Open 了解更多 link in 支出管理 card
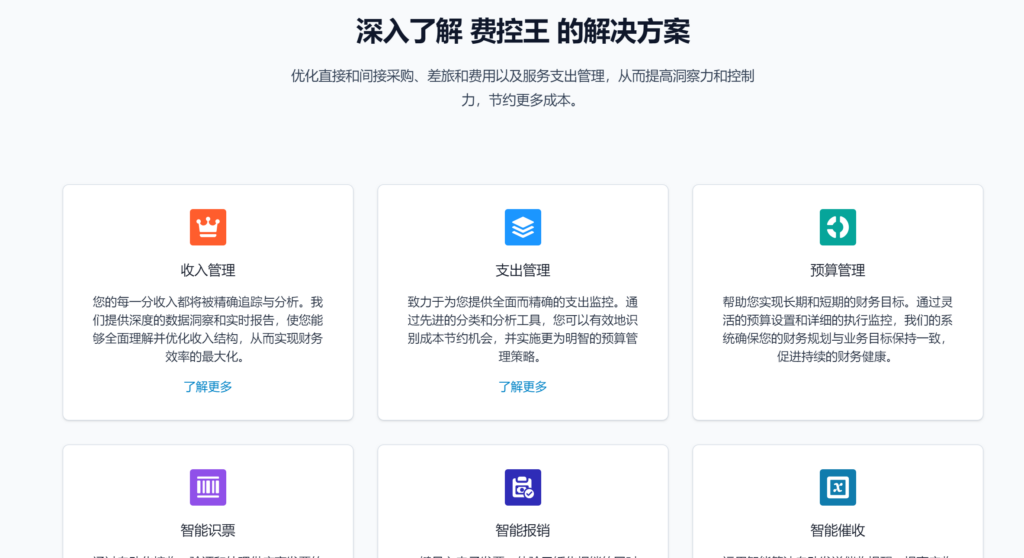1024x558 pixels. [522, 387]
